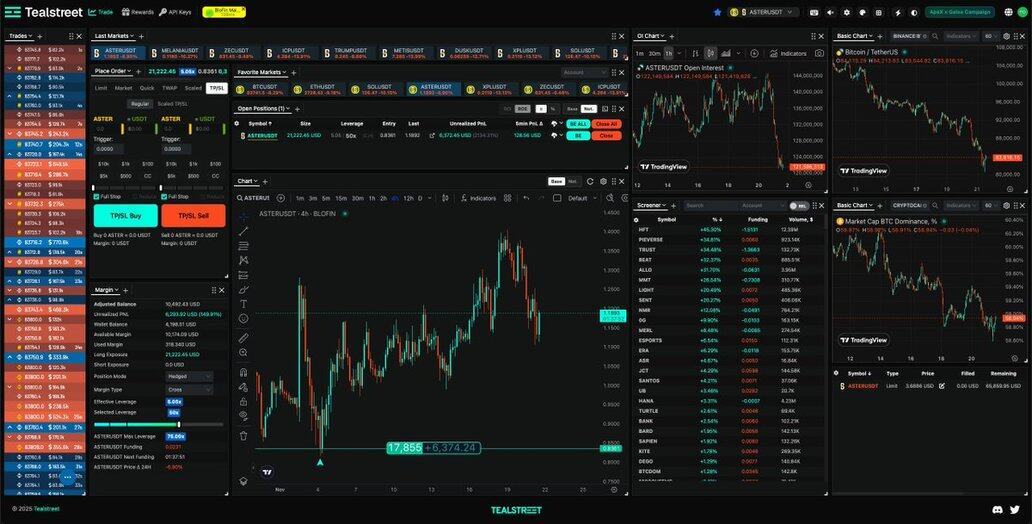Open the Margin Type Cross dropdown
This screenshot has width=1032, height=524.
coord(189,389)
